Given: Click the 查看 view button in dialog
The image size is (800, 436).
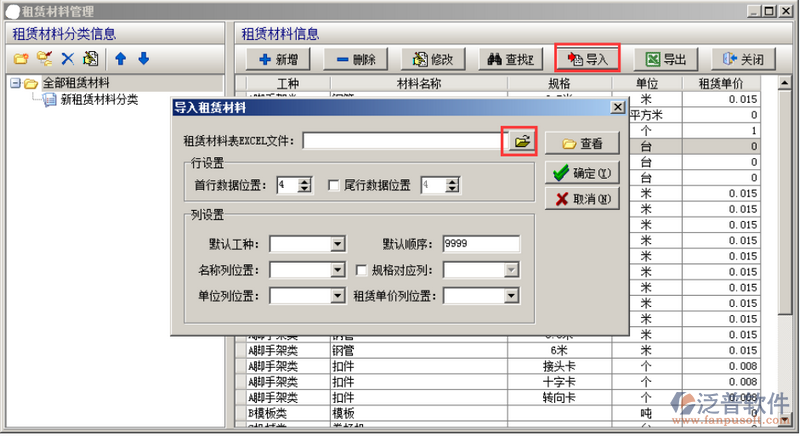Looking at the screenshot, I should [x=582, y=143].
